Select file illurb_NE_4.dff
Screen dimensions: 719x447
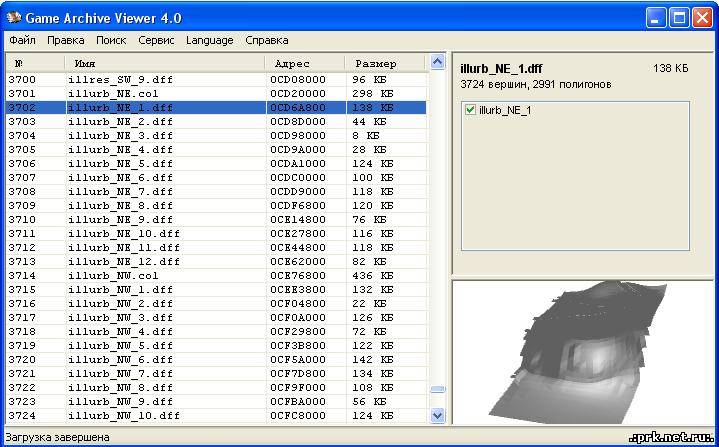point(121,149)
